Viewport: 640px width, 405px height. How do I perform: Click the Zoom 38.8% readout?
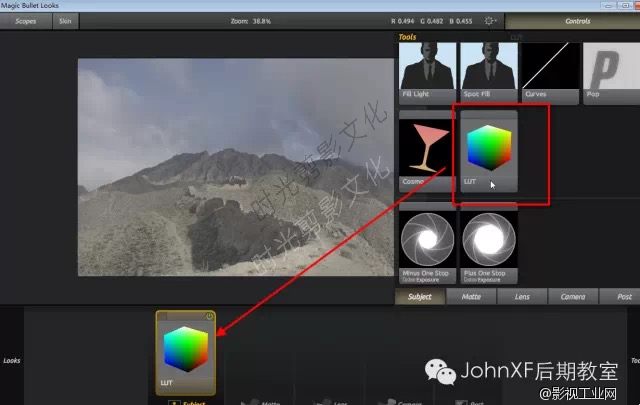[x=251, y=21]
